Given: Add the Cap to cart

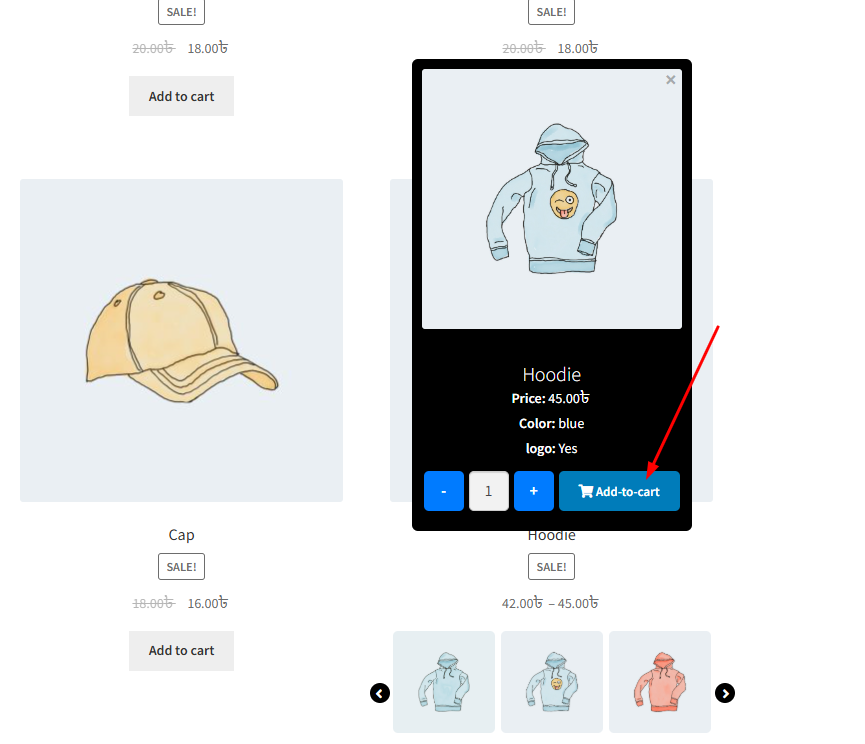Looking at the screenshot, I should (x=181, y=651).
